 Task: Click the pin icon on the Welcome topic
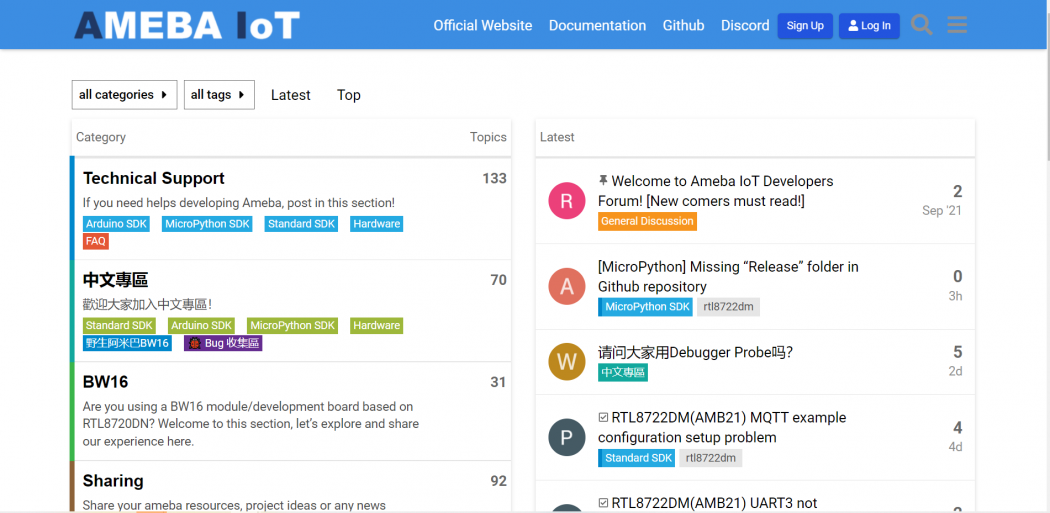tap(603, 181)
